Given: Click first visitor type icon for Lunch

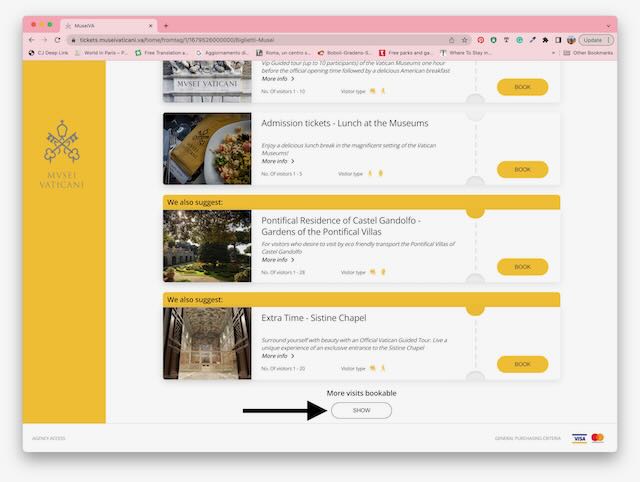Looking at the screenshot, I should (370, 173).
